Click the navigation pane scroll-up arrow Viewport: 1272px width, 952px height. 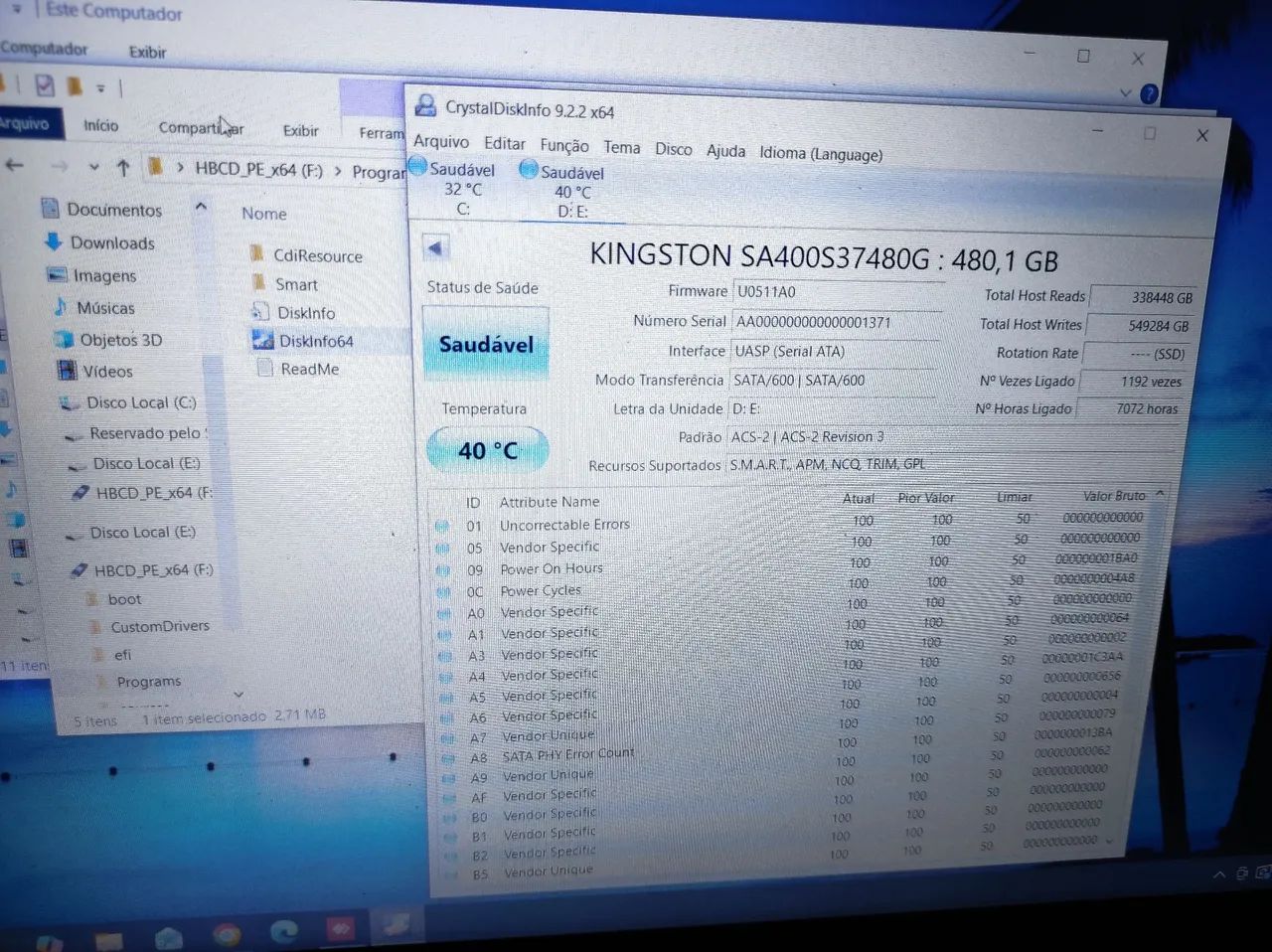[201, 207]
